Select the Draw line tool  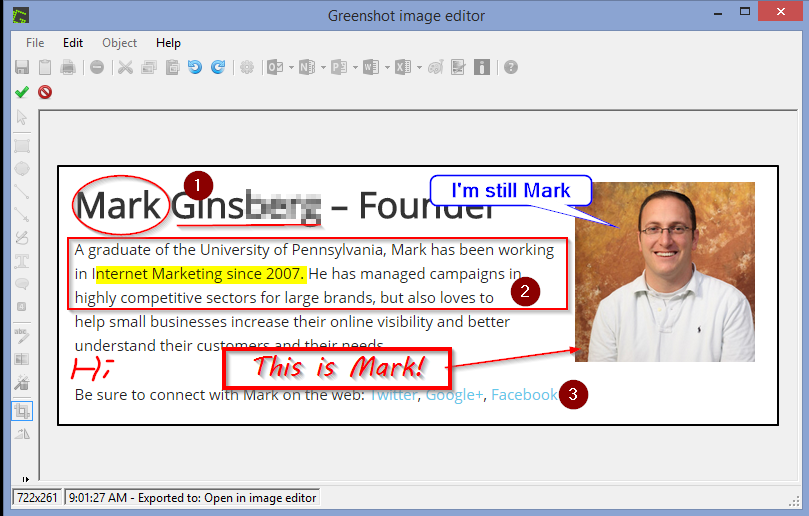click(22, 191)
